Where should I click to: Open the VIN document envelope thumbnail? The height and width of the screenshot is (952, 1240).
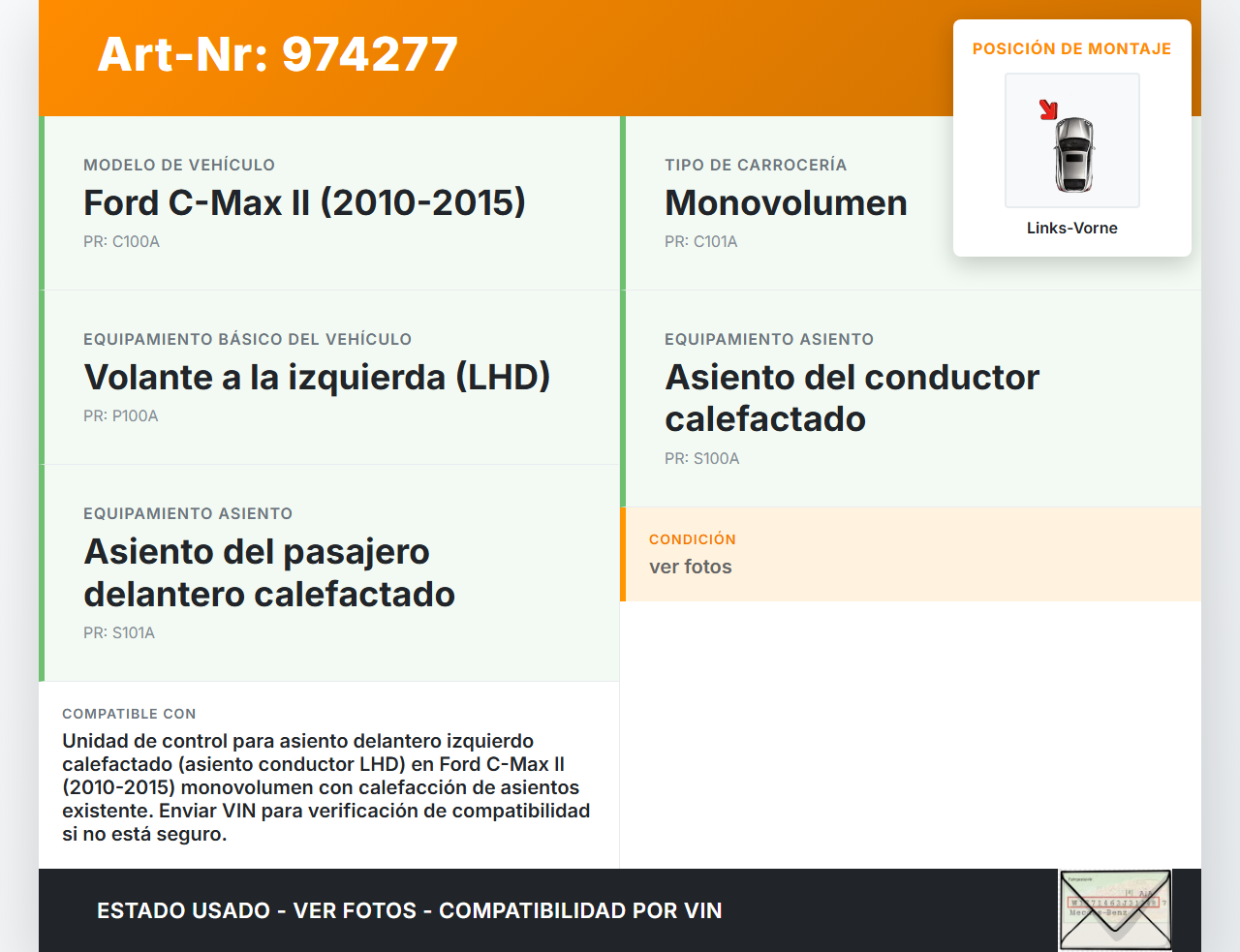pos(1116,910)
